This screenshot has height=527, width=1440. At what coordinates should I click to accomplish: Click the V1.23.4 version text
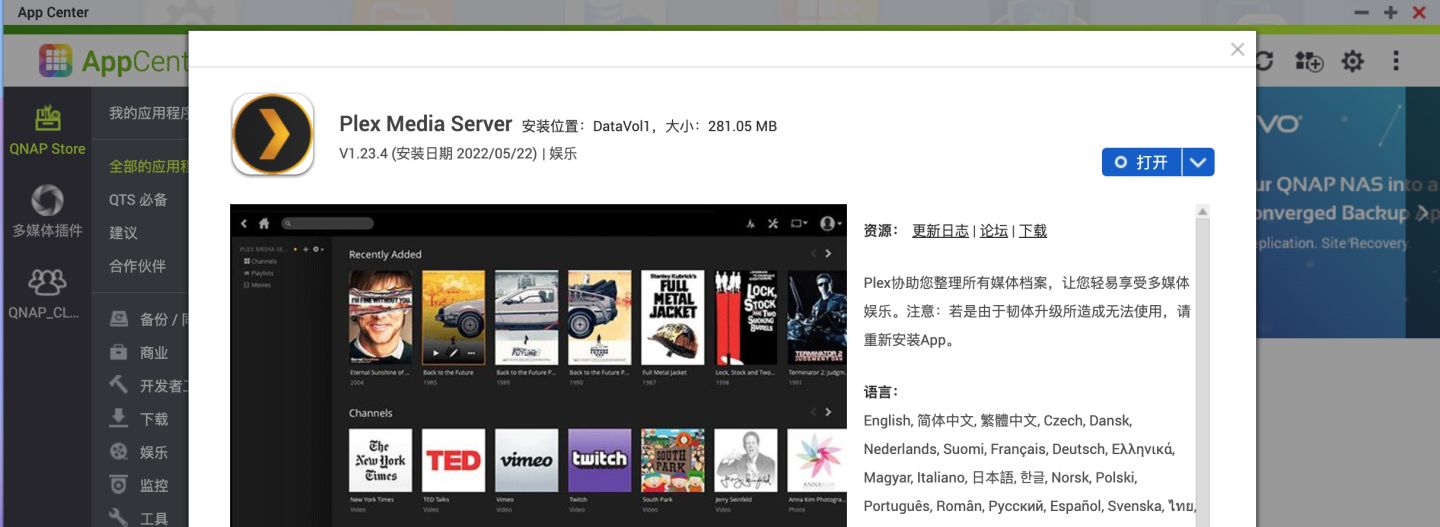coord(364,154)
